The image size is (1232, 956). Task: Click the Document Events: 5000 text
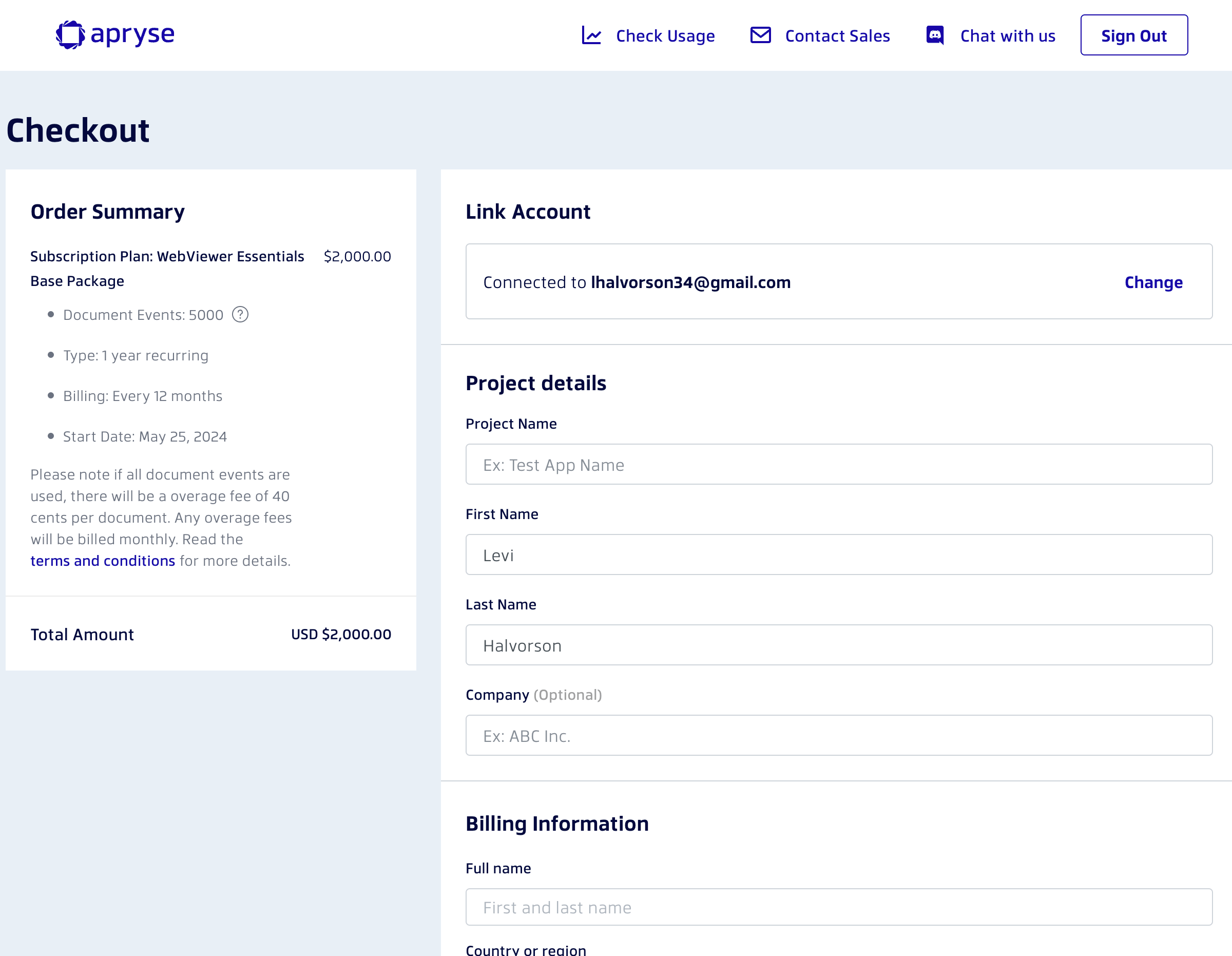pos(143,314)
